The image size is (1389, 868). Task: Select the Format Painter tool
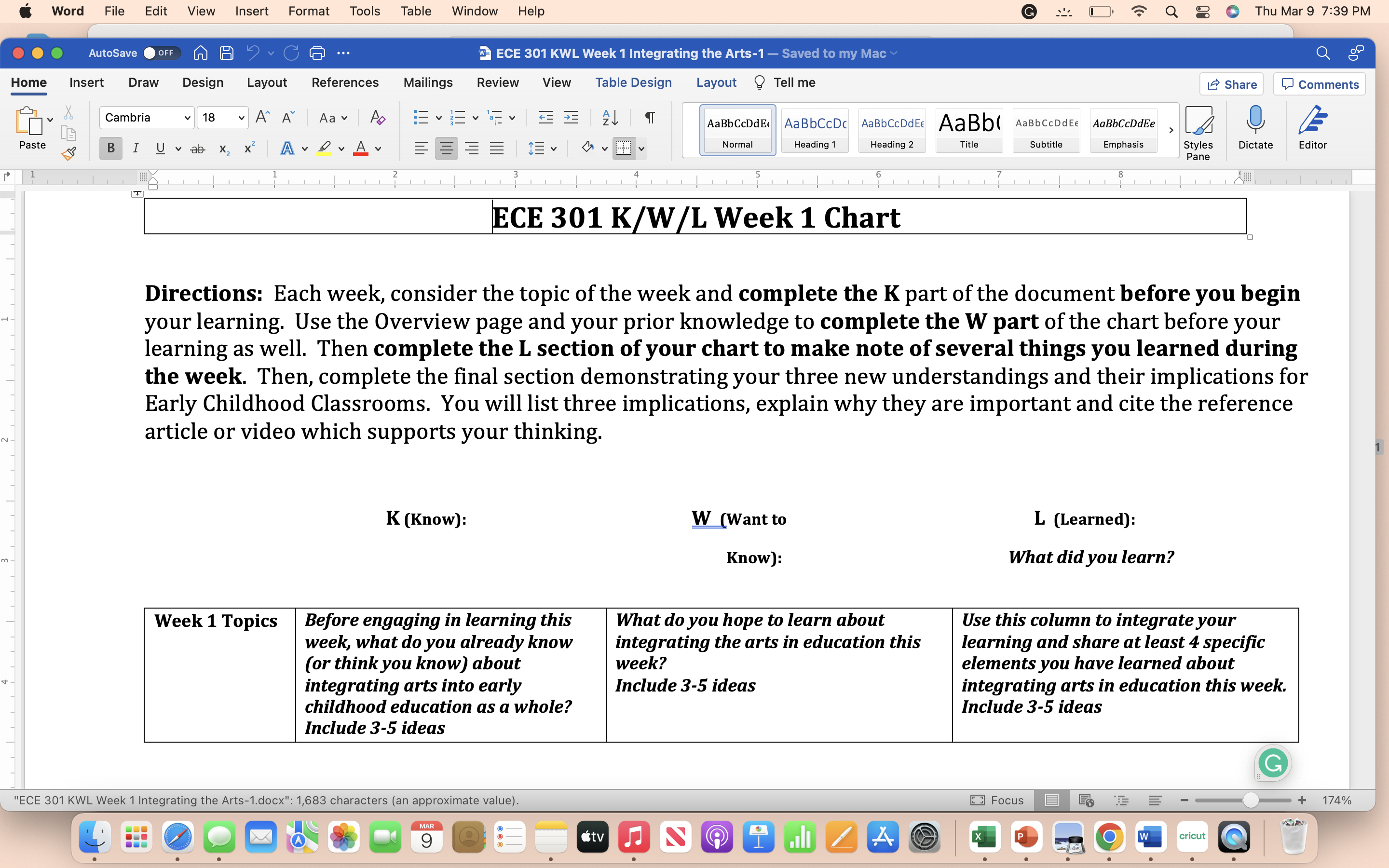click(69, 153)
